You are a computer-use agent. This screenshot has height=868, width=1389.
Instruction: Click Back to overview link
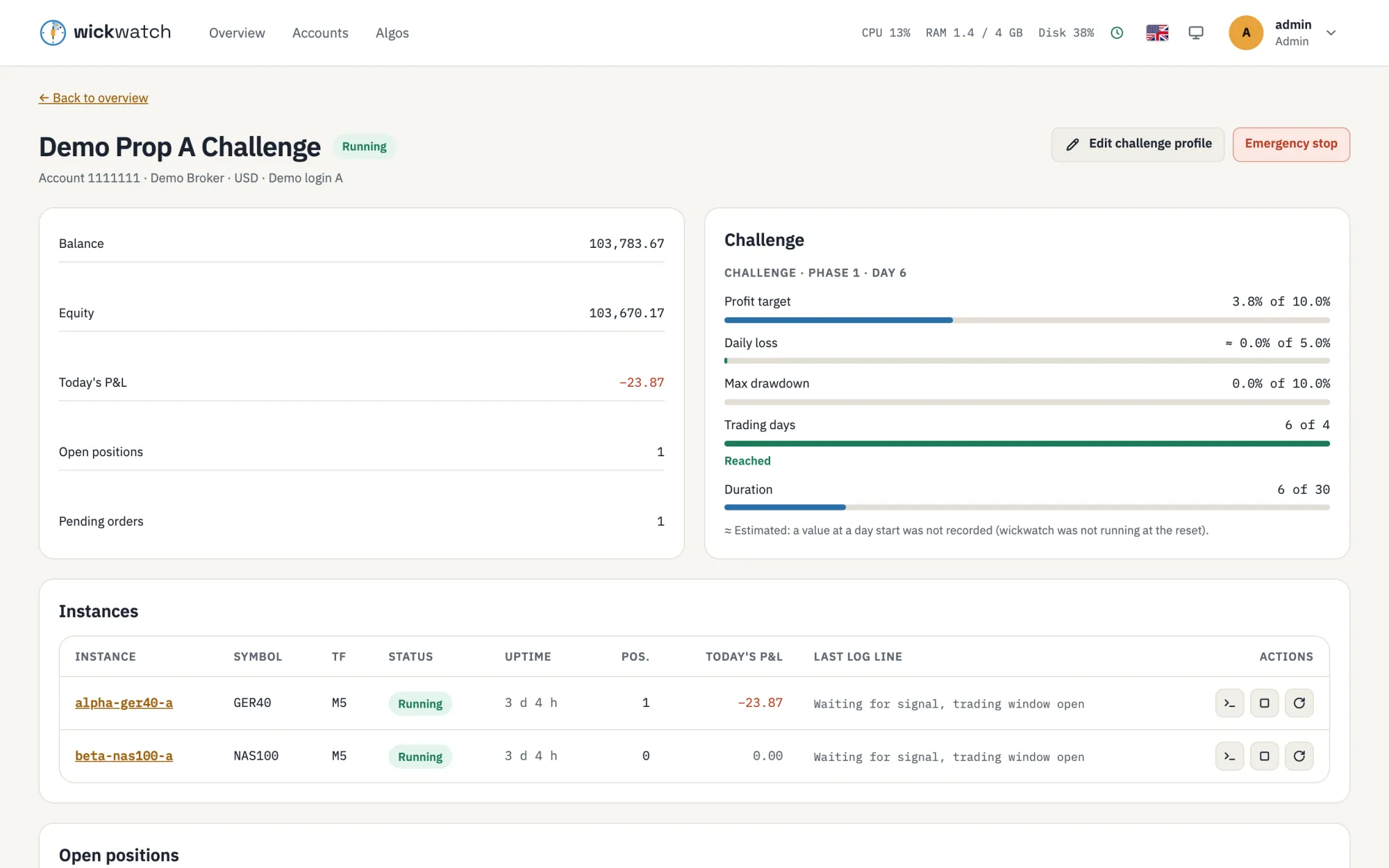pyautogui.click(x=93, y=98)
